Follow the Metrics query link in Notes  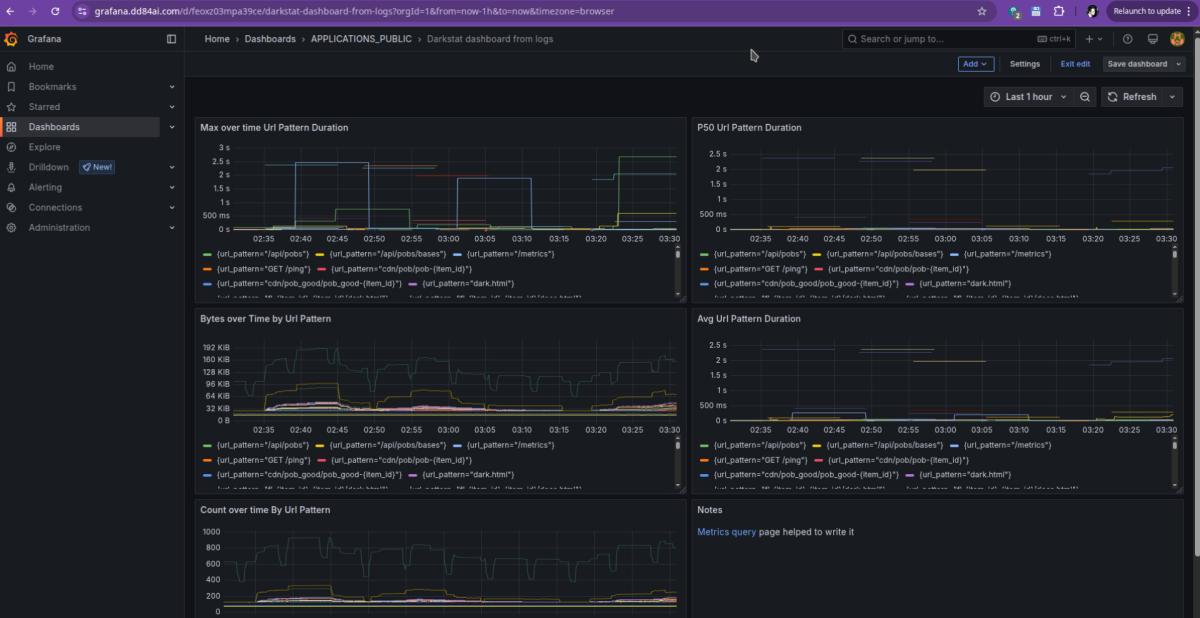(726, 532)
